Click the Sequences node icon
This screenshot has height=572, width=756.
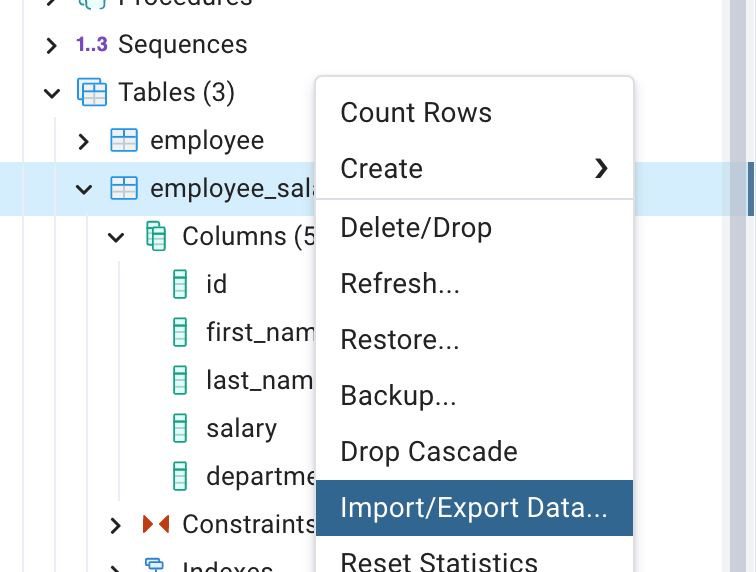(x=92, y=45)
